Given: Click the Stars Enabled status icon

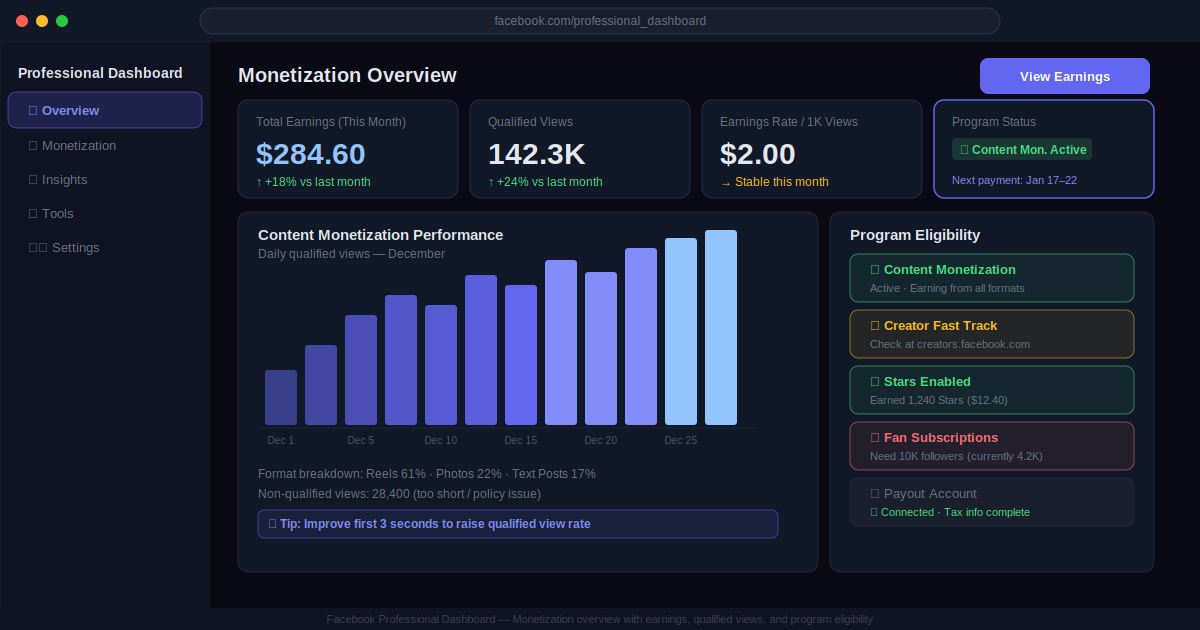Looking at the screenshot, I should 875,382.
